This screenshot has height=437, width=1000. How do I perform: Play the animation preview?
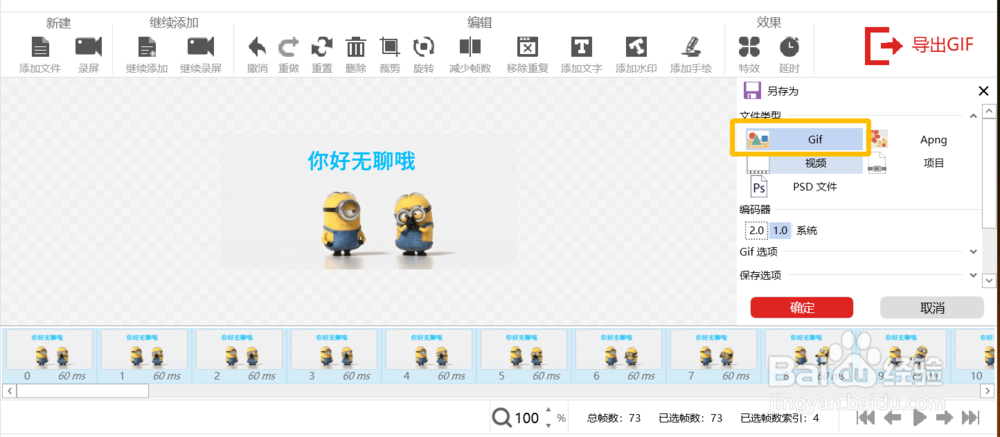(918, 418)
